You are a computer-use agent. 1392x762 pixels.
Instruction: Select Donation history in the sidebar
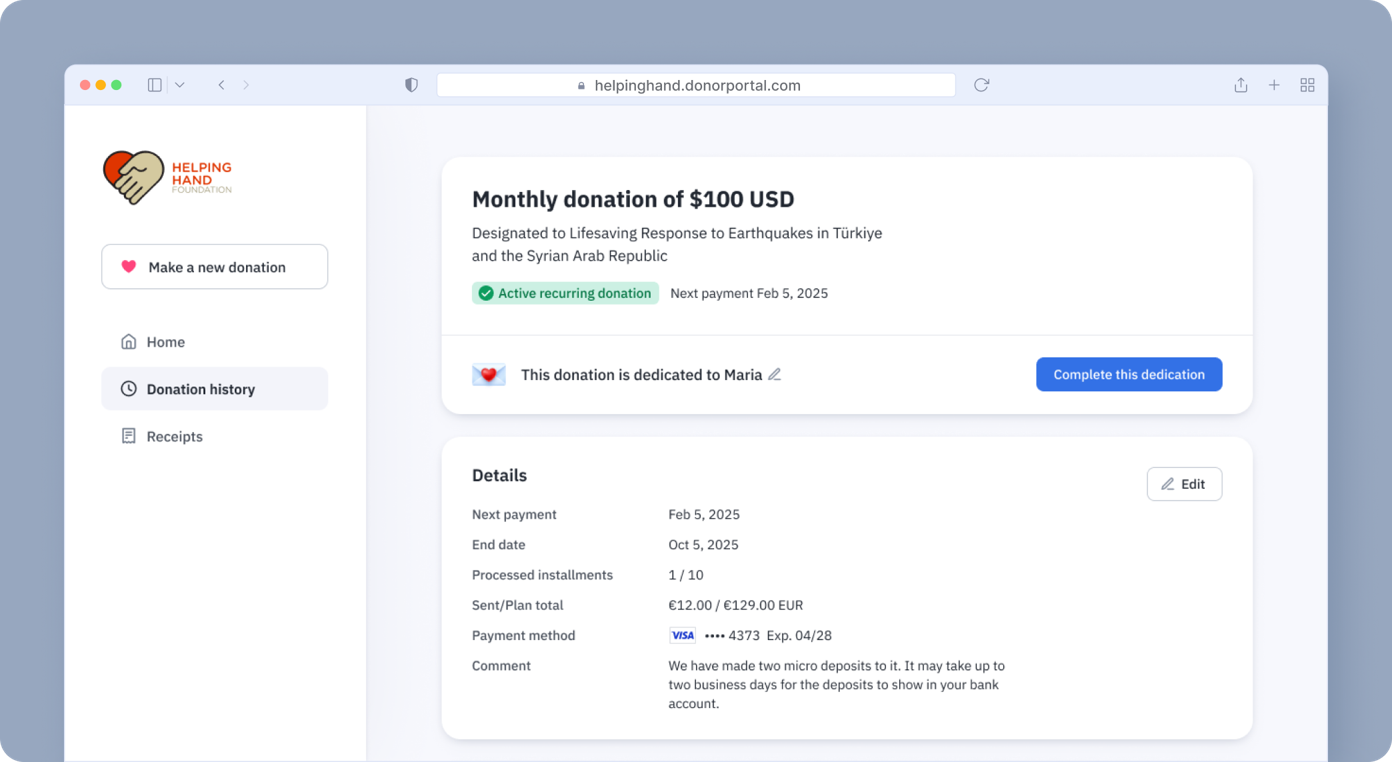point(201,388)
